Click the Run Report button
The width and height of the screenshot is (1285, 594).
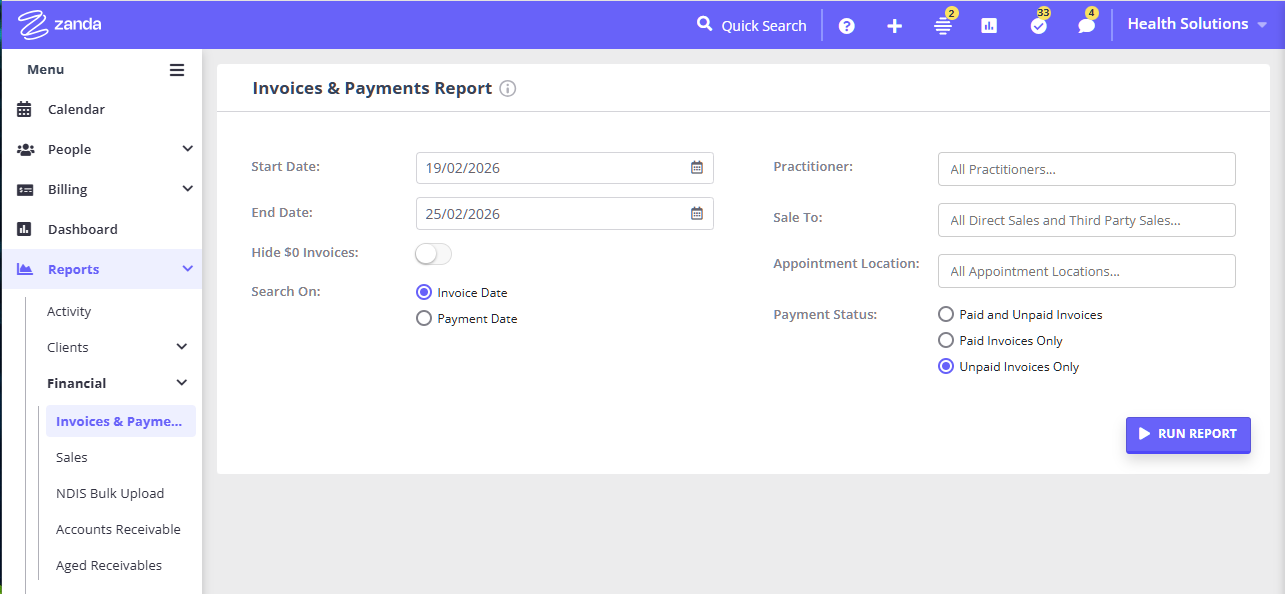click(x=1187, y=434)
